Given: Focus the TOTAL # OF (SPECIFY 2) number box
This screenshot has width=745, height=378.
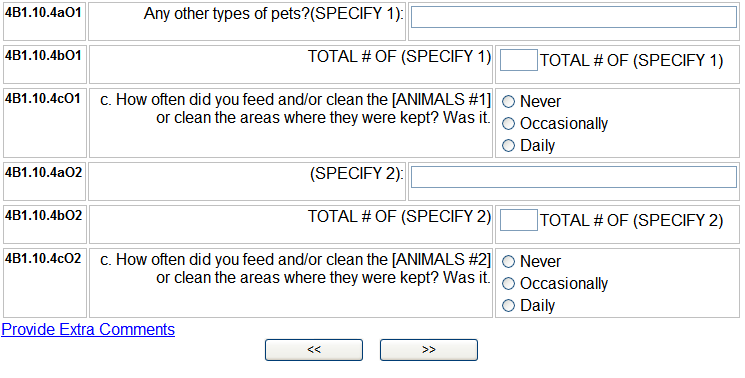Looking at the screenshot, I should point(519,220).
